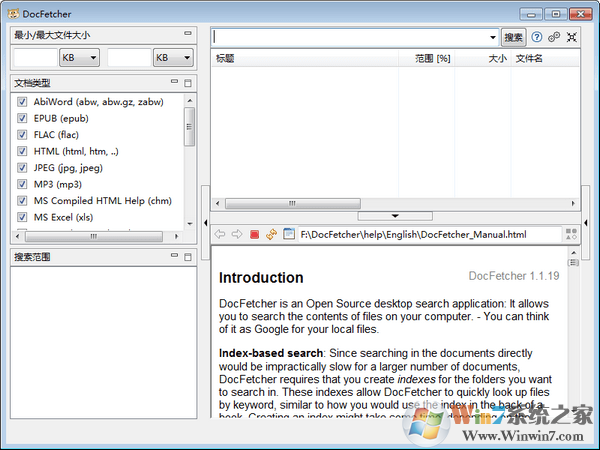Go forward with the preview right arrow

[x=237, y=234]
